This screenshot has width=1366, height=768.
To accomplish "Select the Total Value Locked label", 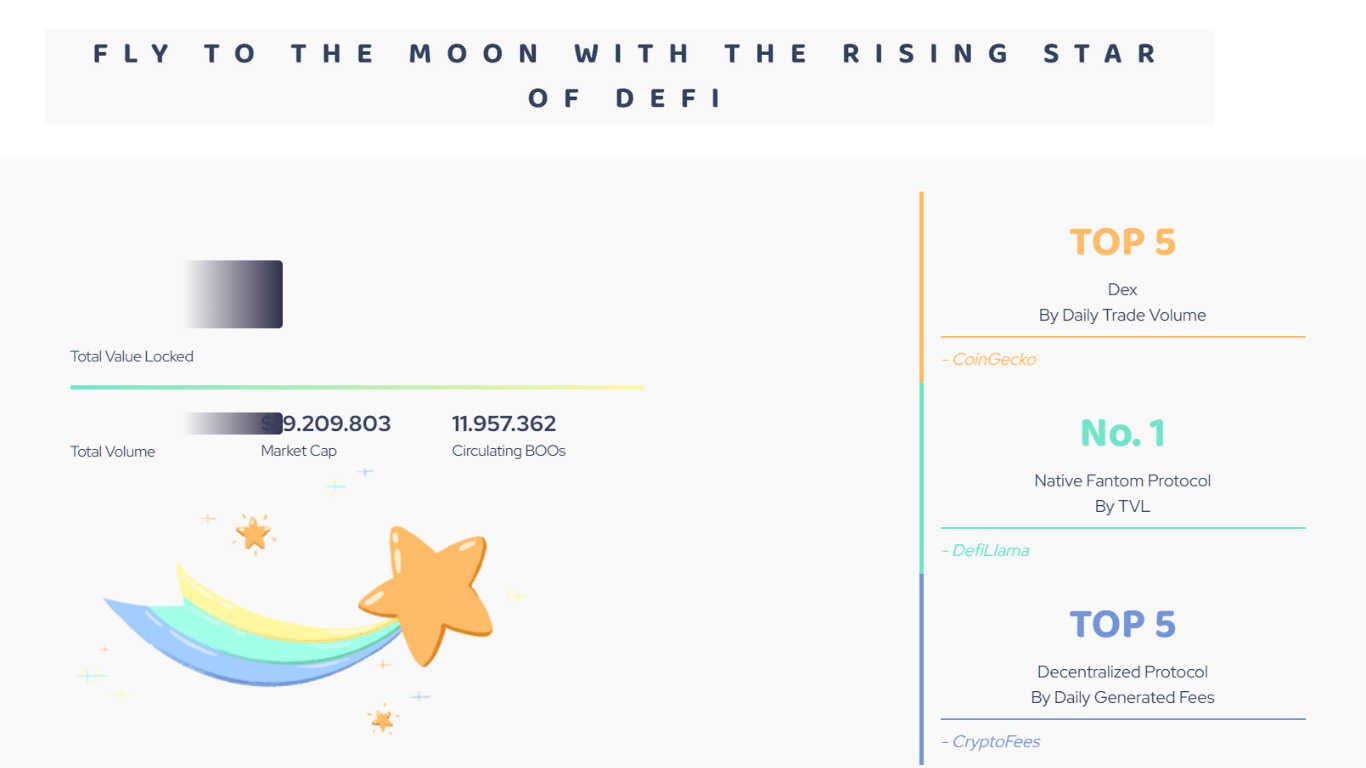I will (x=132, y=356).
